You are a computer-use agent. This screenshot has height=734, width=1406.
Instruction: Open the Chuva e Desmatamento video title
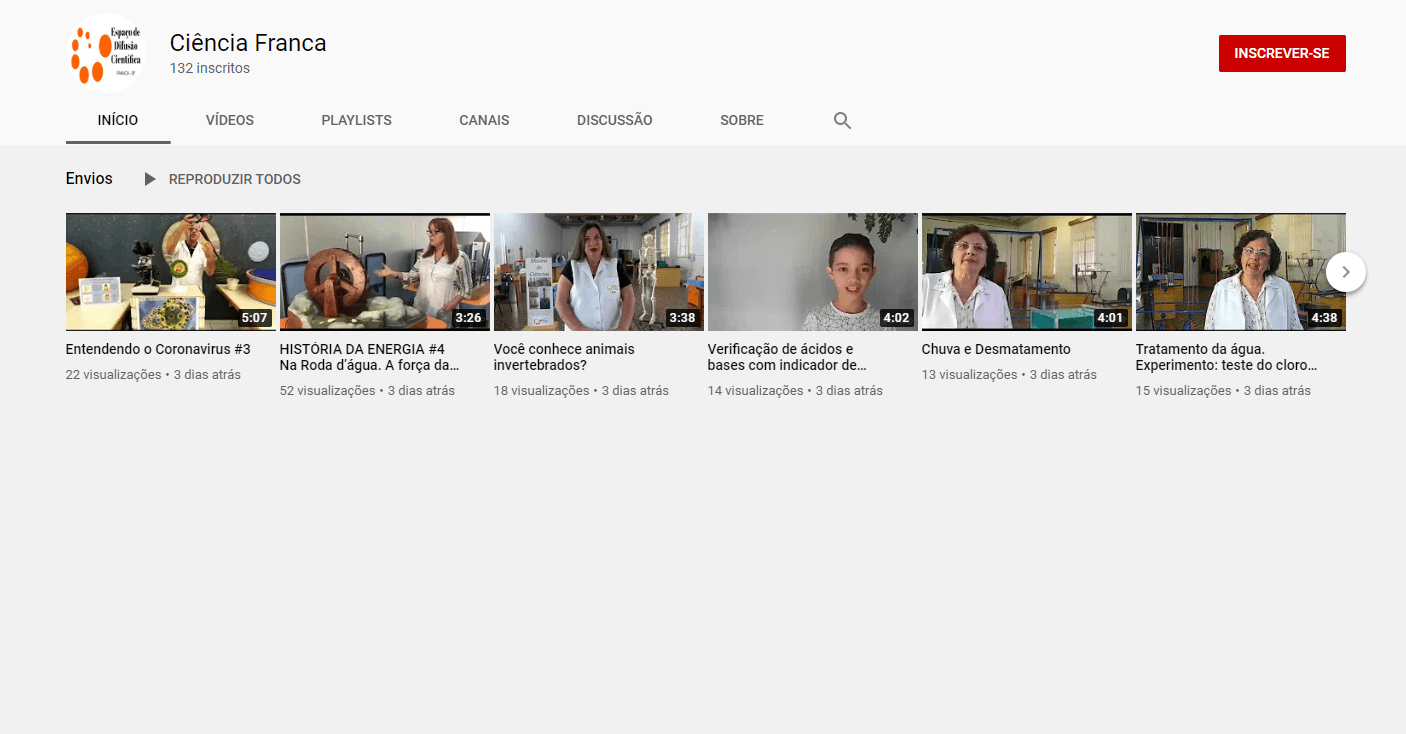point(996,348)
